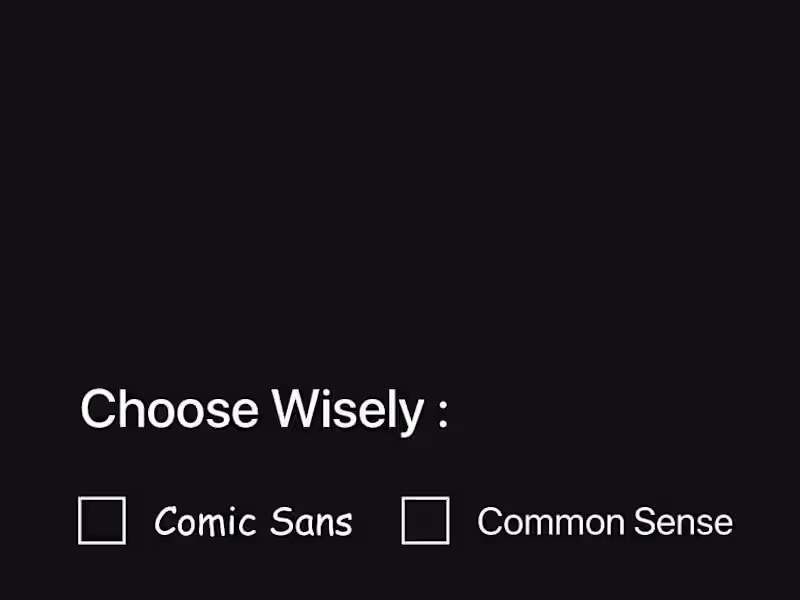Tick the Common Sense checkbox

pos(425,521)
